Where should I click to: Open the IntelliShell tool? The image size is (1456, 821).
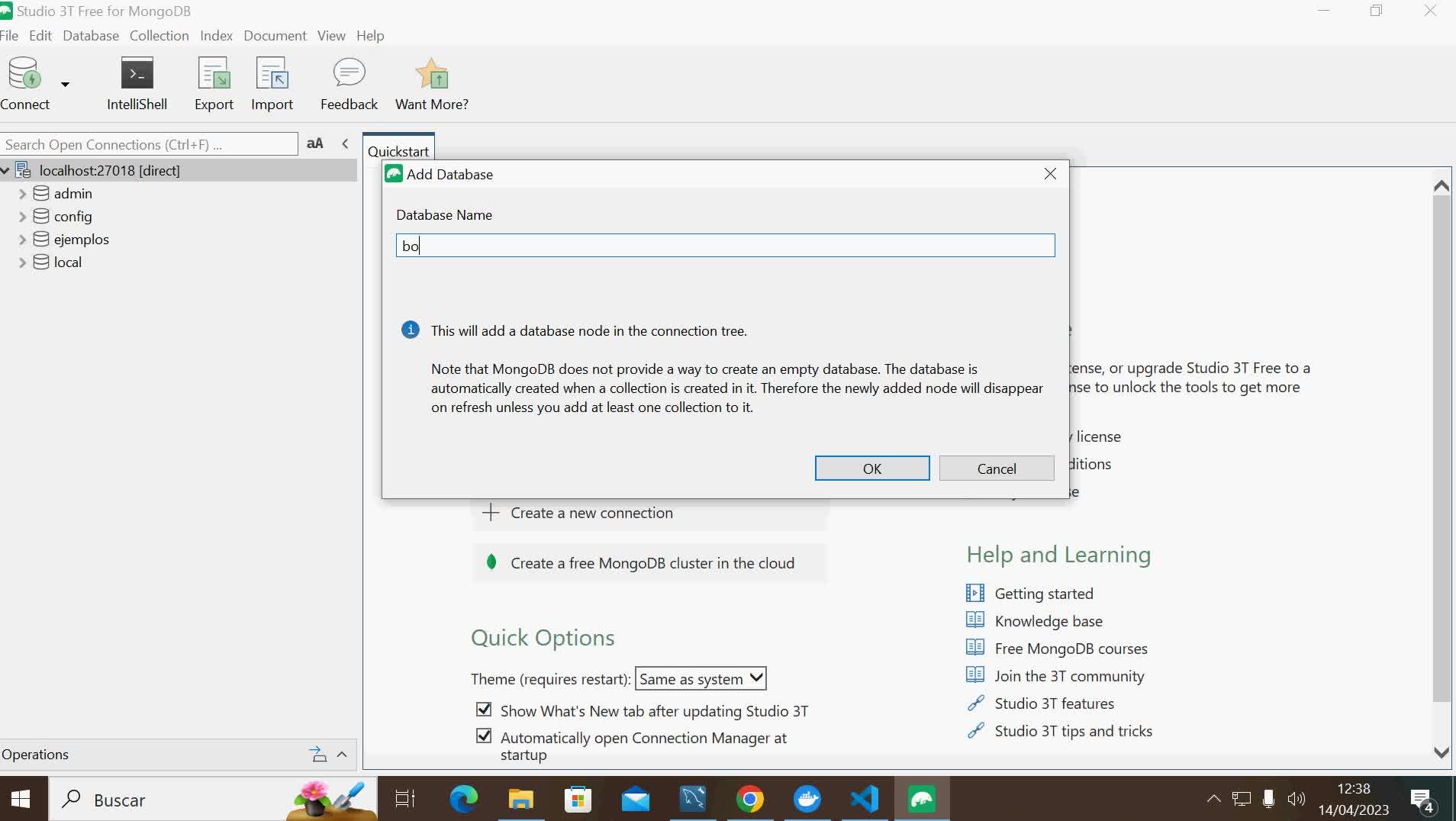coord(137,75)
